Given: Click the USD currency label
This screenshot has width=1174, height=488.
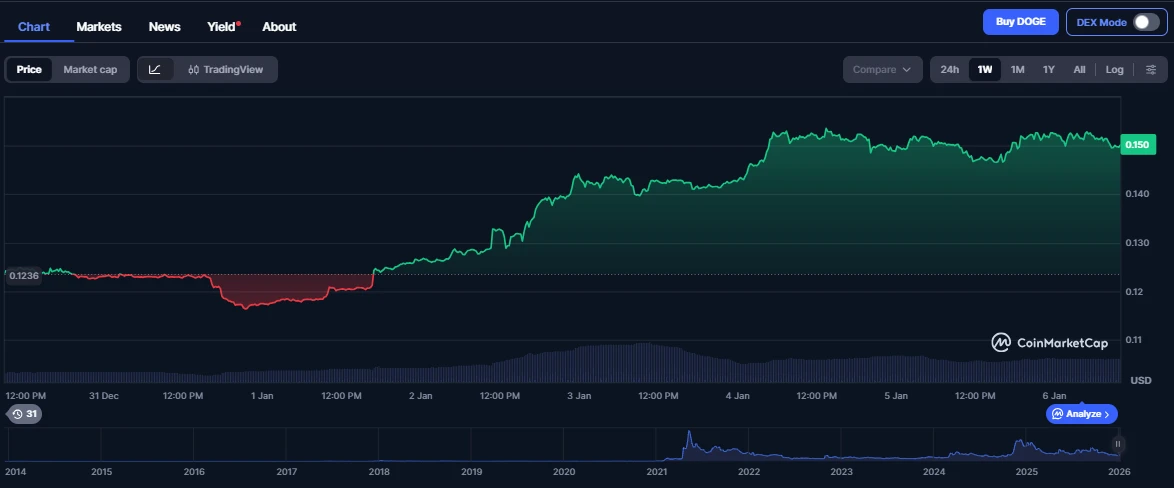Looking at the screenshot, I should [1140, 381].
